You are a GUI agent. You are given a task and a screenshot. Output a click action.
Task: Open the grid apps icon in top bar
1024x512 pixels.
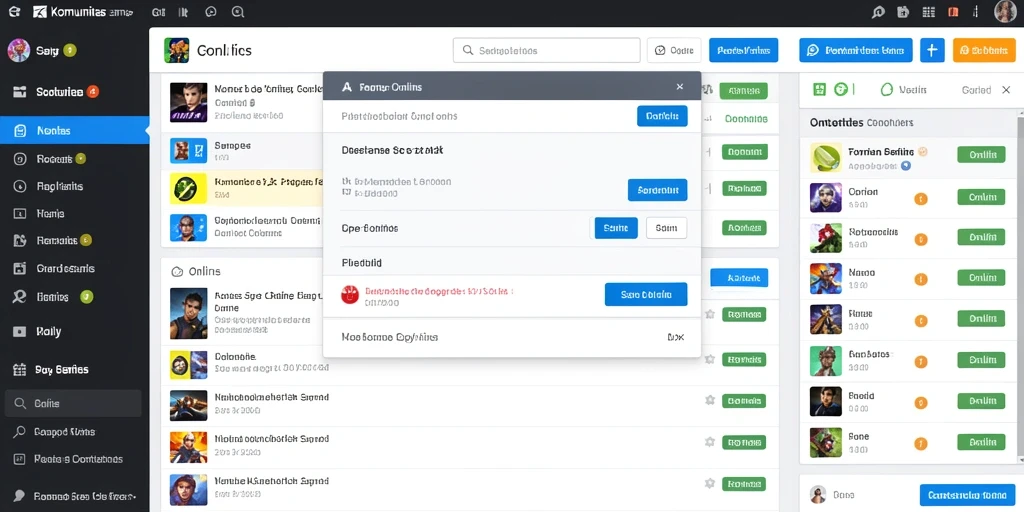click(x=929, y=12)
